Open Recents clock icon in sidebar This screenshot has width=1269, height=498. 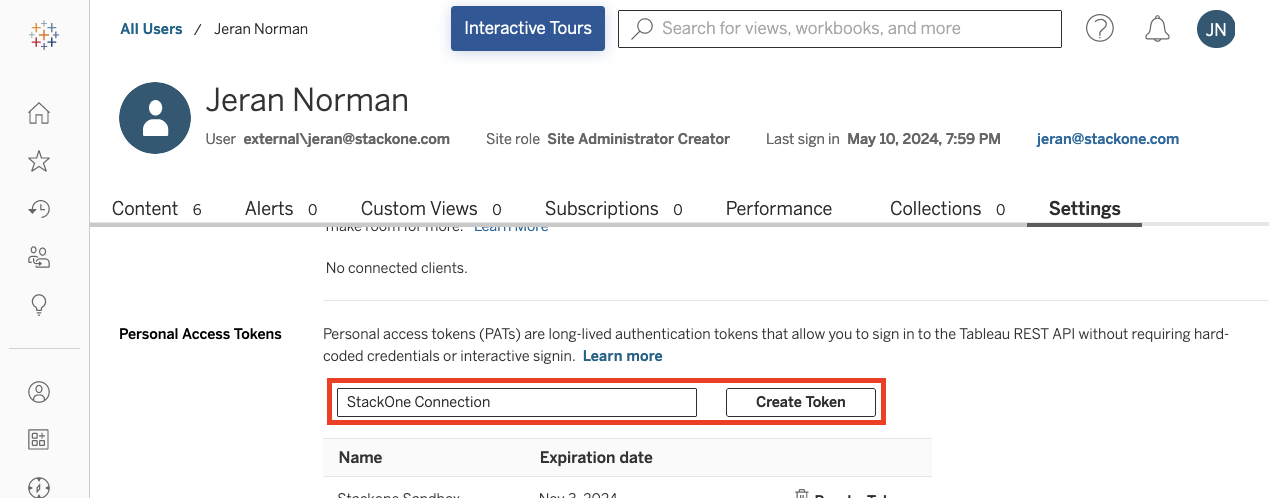click(39, 209)
